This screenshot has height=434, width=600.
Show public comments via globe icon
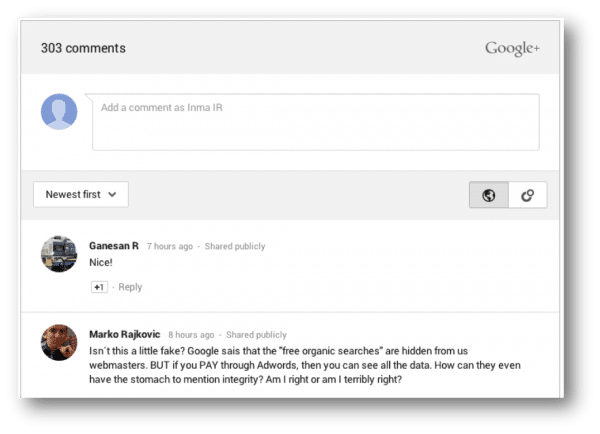[x=489, y=195]
